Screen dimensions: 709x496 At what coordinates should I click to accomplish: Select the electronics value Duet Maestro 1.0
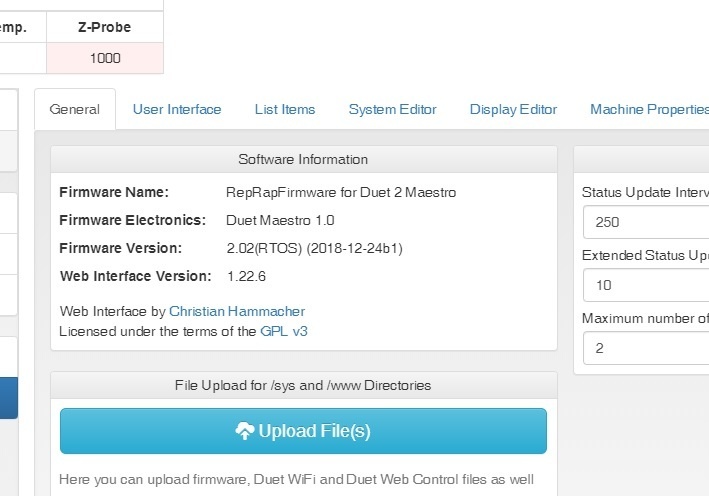click(280, 221)
